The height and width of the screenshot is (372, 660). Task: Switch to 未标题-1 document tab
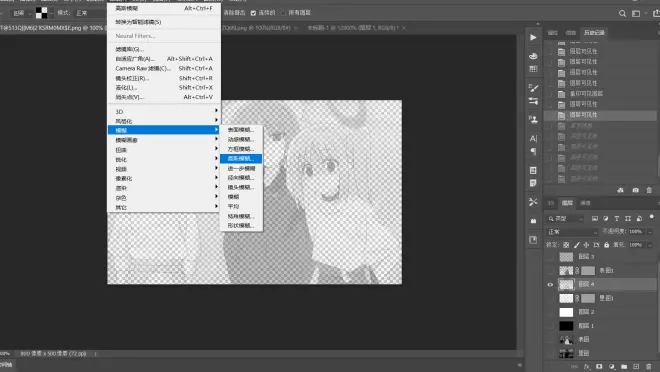(x=353, y=28)
